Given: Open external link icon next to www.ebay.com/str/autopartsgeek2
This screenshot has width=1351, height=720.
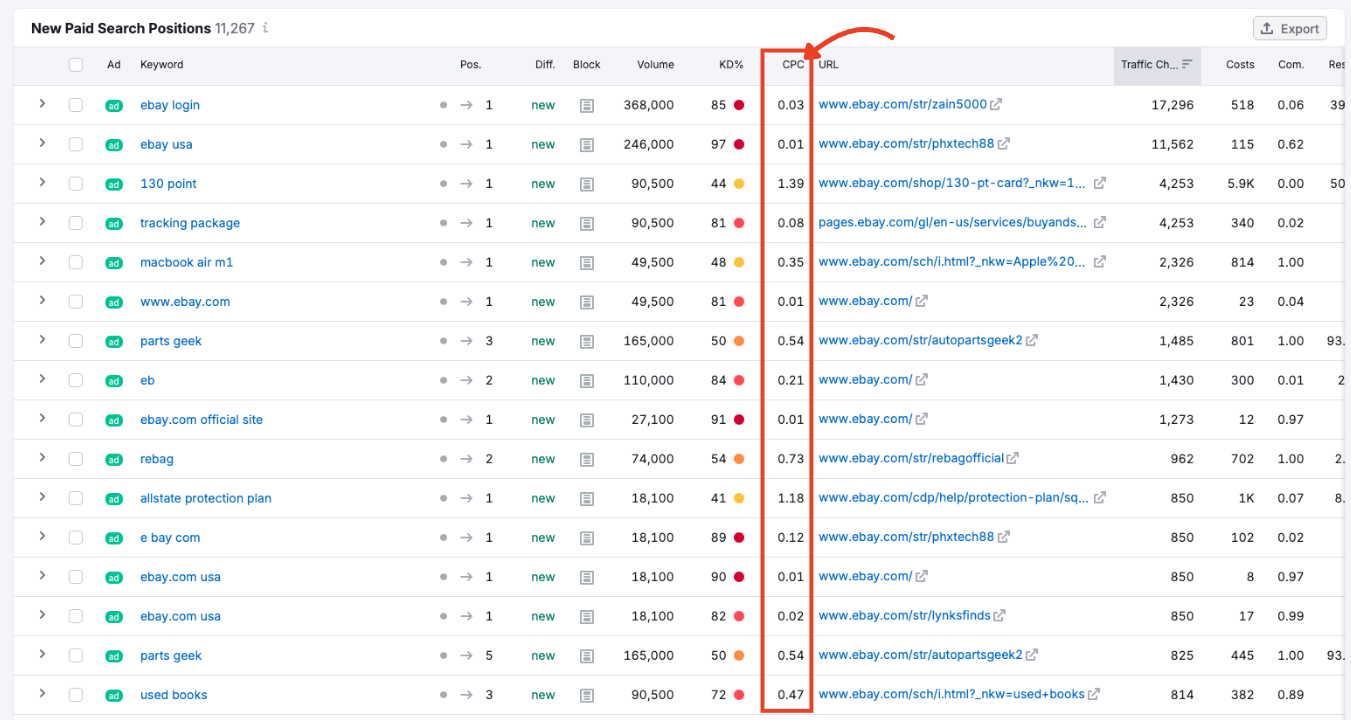Looking at the screenshot, I should (1034, 341).
